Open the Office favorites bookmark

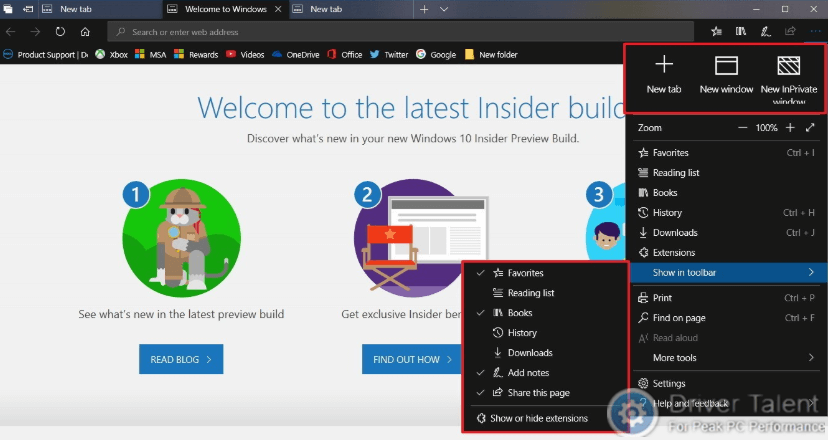[345, 54]
